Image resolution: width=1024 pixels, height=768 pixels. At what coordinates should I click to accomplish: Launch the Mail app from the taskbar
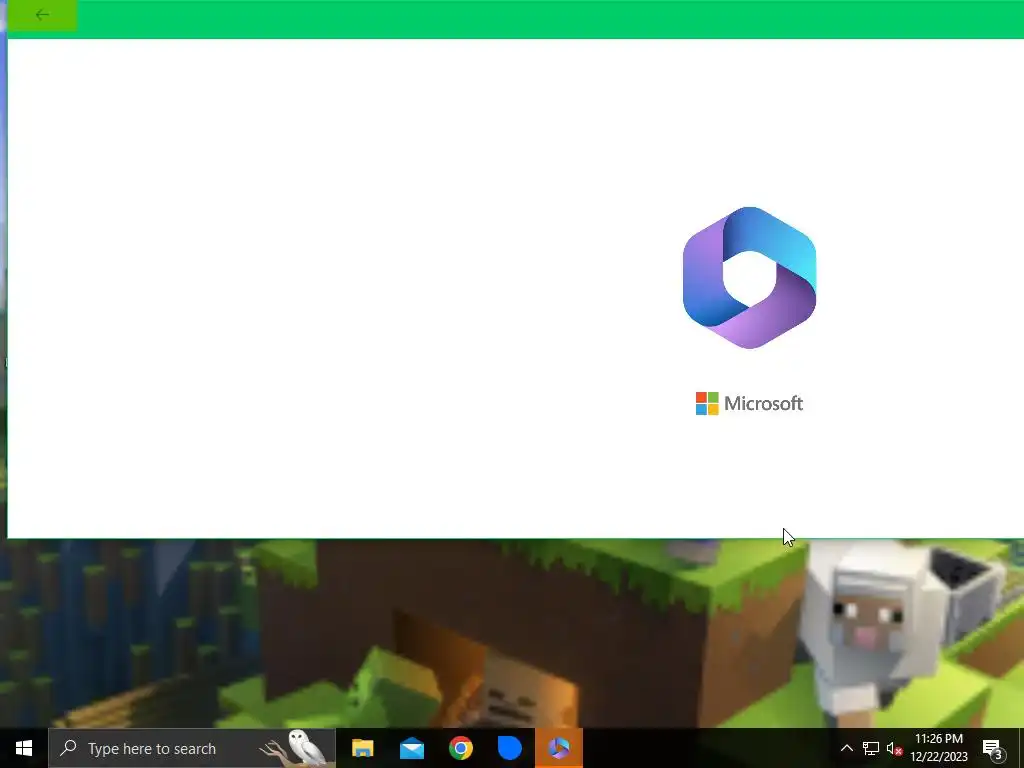tap(411, 748)
